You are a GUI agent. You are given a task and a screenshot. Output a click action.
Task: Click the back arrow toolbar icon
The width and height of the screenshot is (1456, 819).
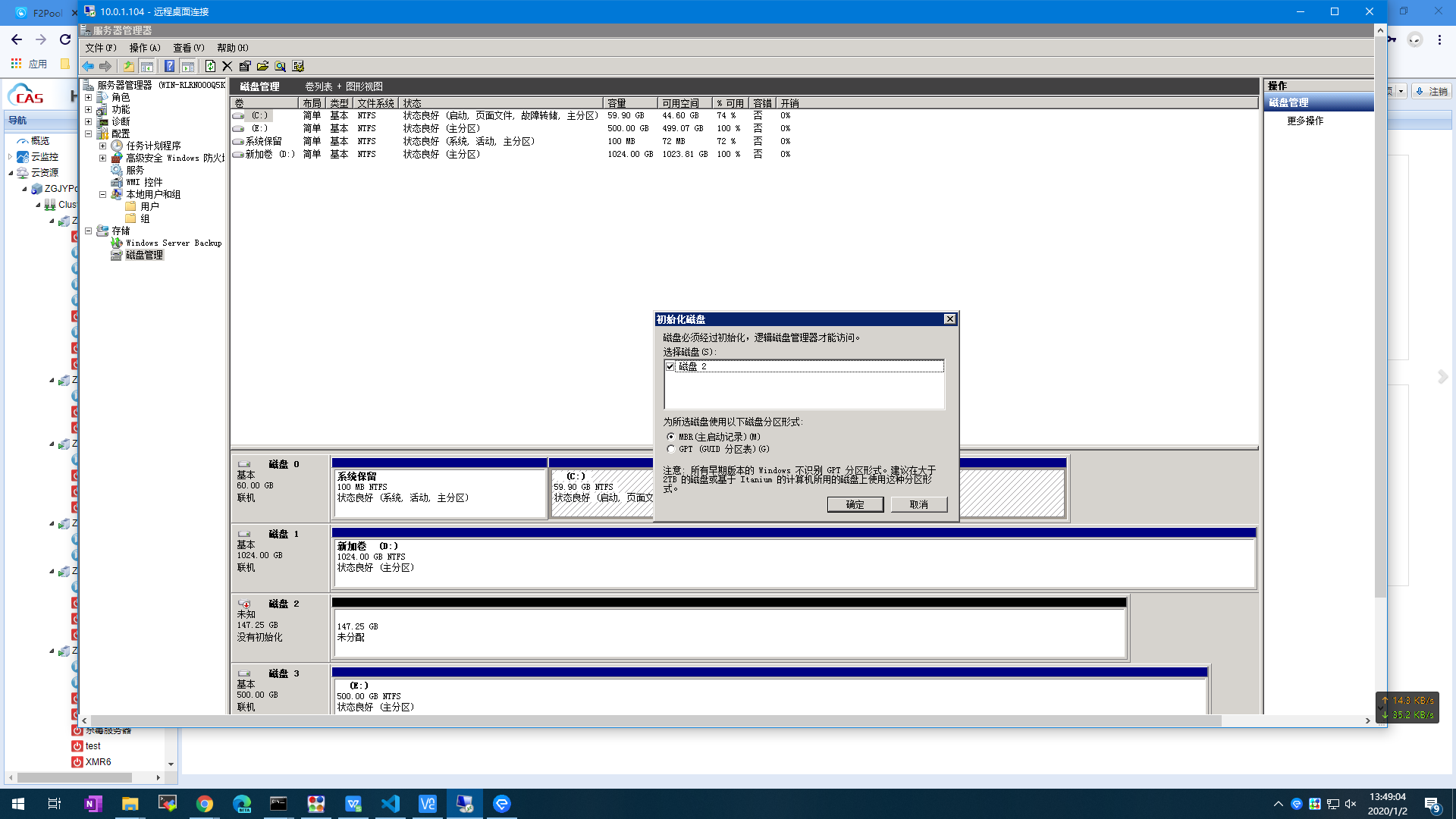coord(88,67)
